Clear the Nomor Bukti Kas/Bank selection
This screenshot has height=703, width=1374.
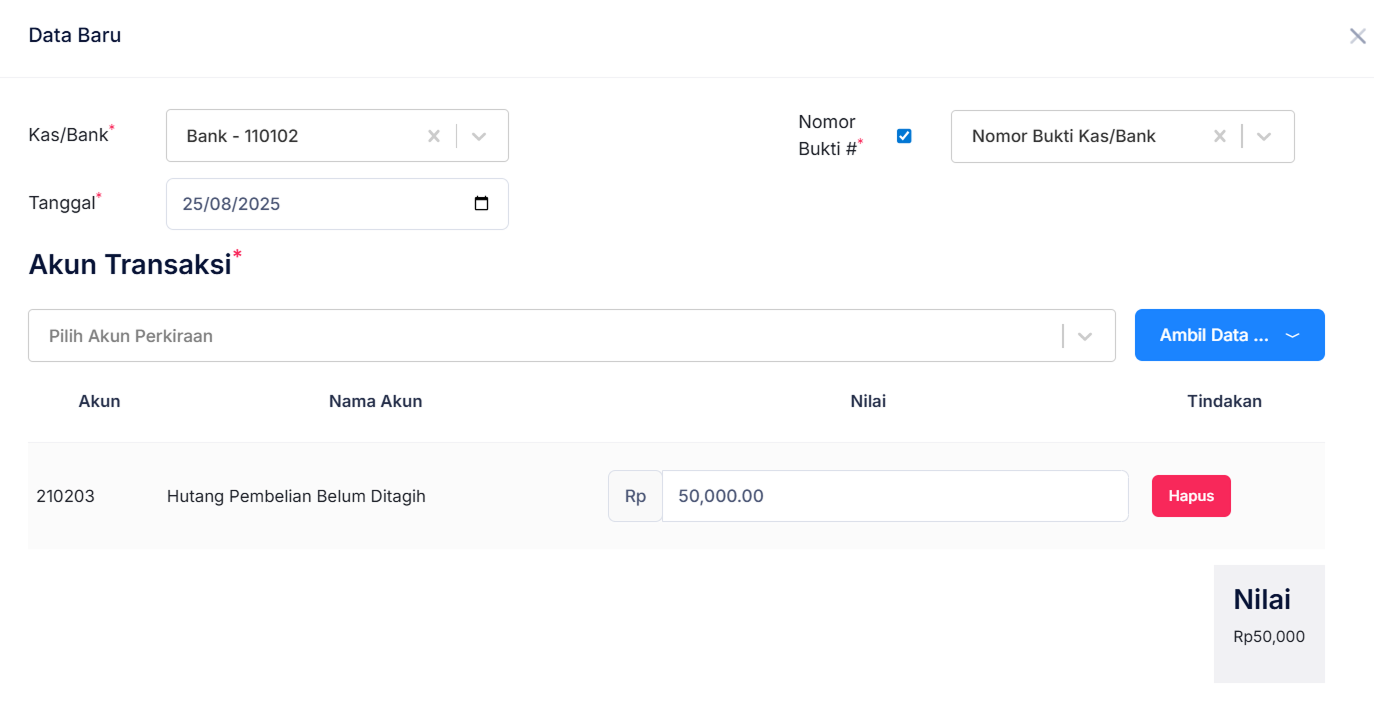(x=1220, y=136)
